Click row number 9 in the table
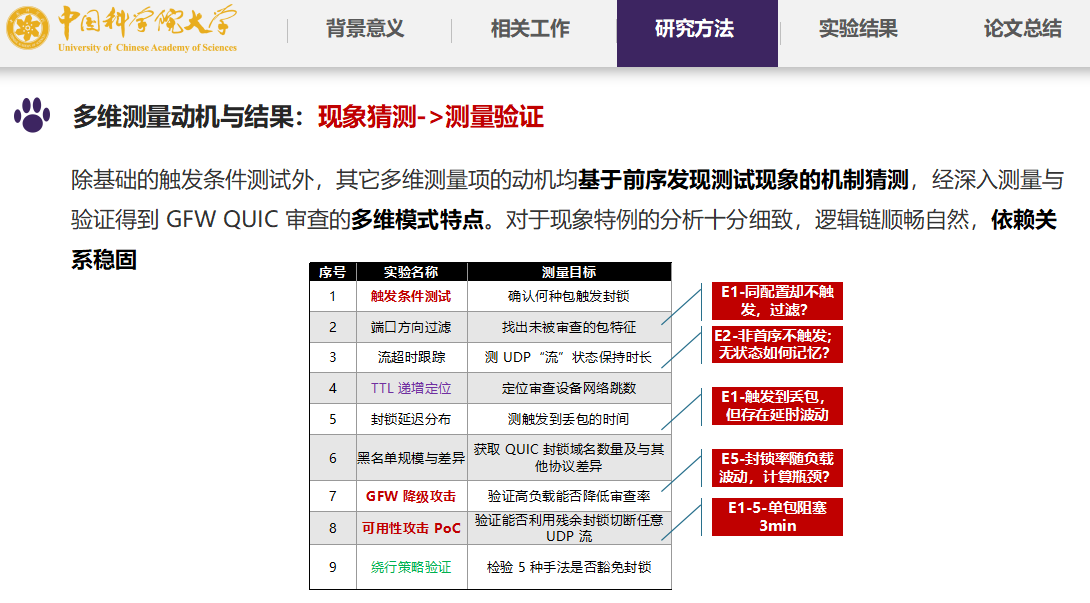The width and height of the screenshot is (1090, 603). (332, 567)
